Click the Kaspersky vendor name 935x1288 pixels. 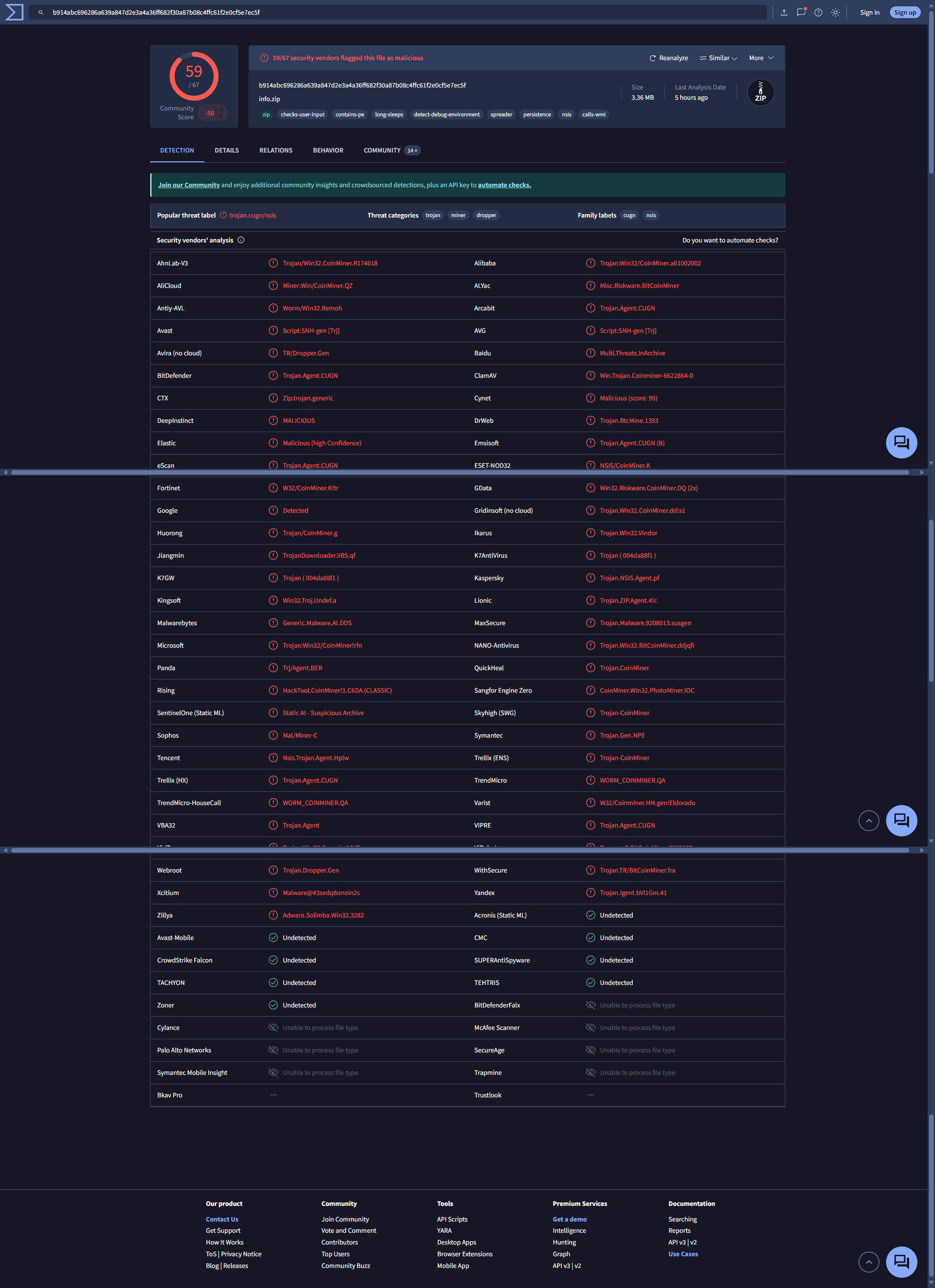click(x=489, y=578)
